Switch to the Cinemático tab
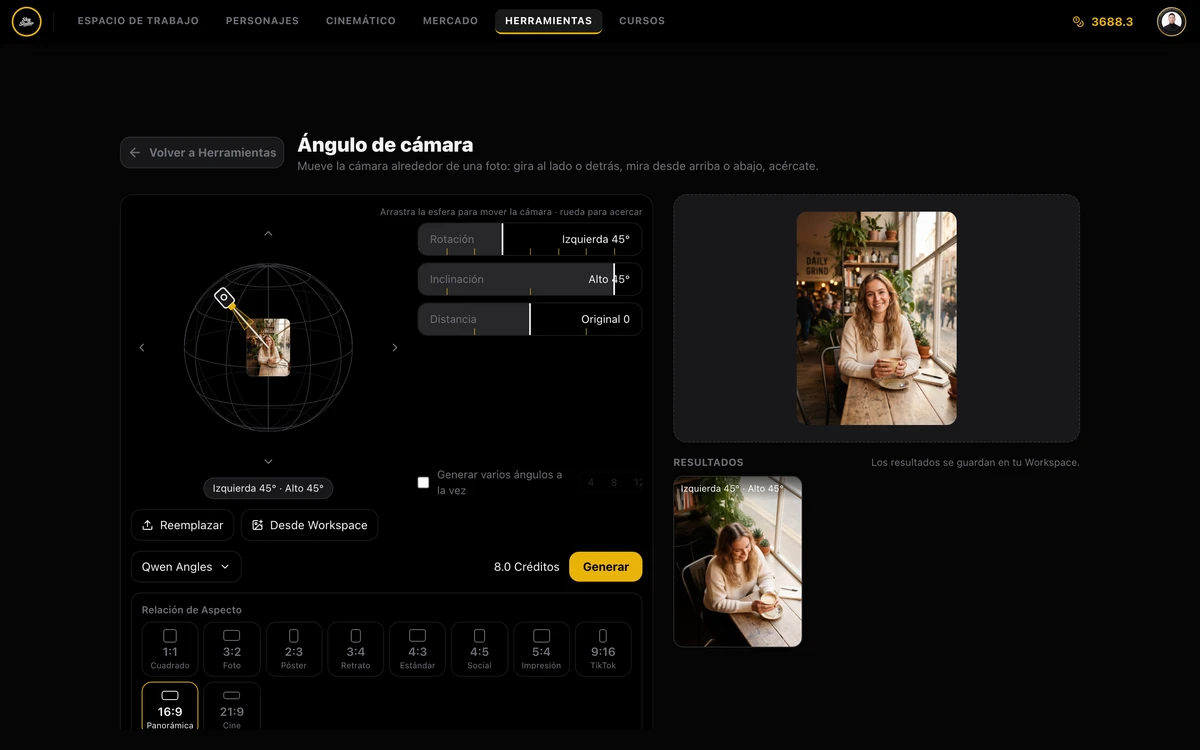Screen dimensions: 1200x750 tap(361, 21)
